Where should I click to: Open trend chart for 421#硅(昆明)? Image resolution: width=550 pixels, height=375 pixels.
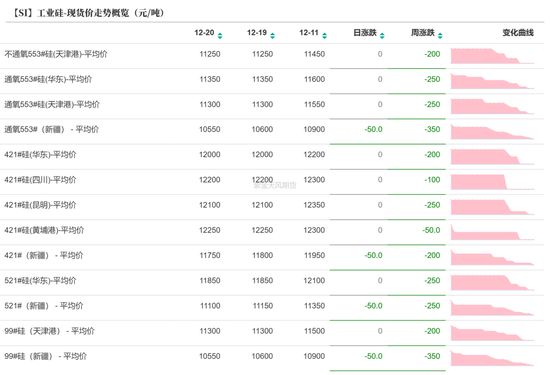[492, 207]
